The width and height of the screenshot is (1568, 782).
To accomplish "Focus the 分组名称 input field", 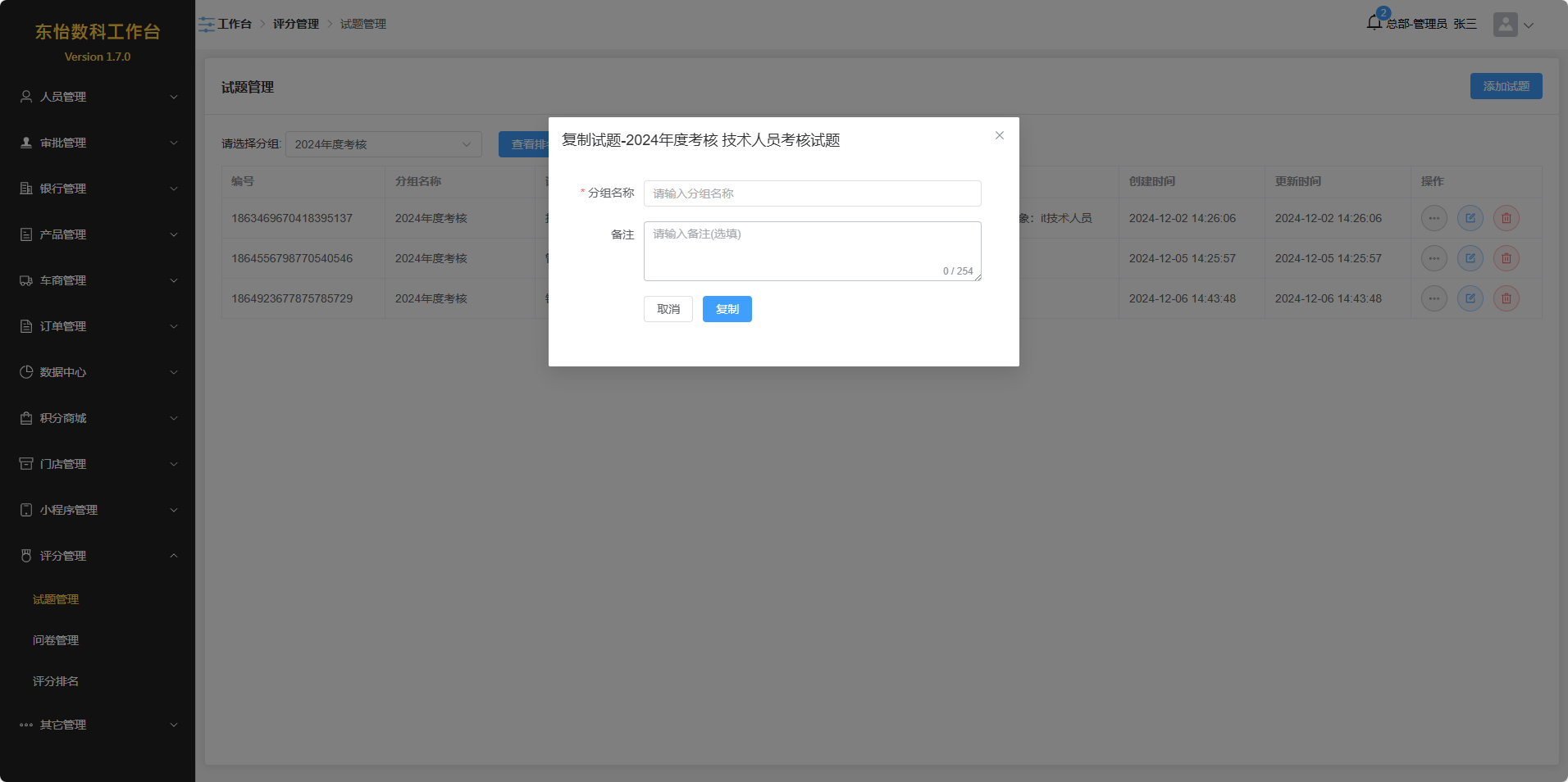I will 812,193.
